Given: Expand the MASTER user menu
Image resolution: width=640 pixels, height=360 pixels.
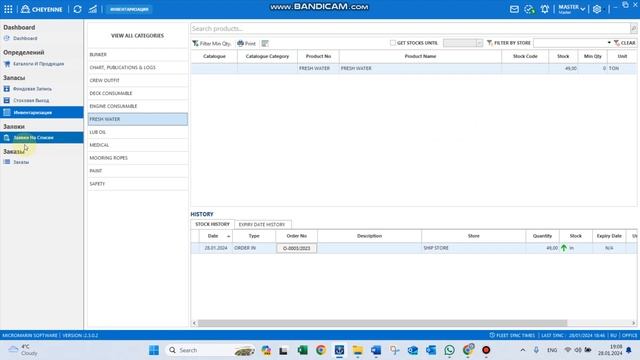Looking at the screenshot, I should click(x=572, y=9).
